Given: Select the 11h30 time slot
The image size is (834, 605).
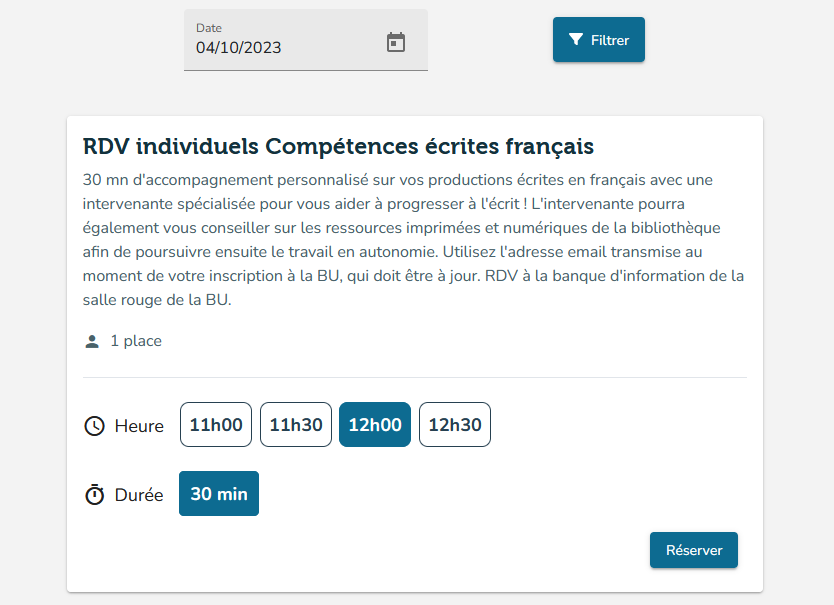Looking at the screenshot, I should (296, 425).
